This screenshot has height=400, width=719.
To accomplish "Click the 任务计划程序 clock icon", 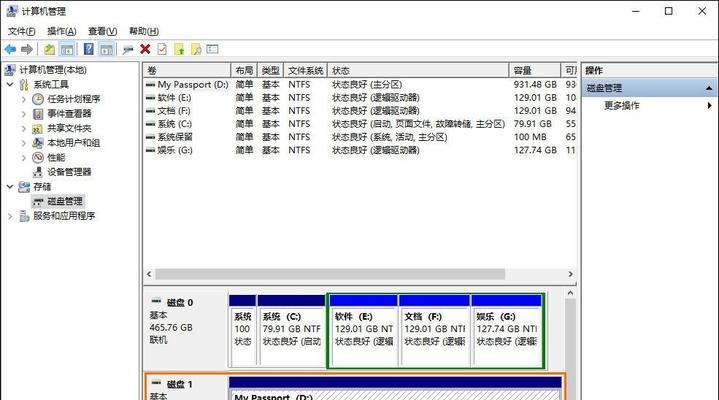I will click(38, 99).
